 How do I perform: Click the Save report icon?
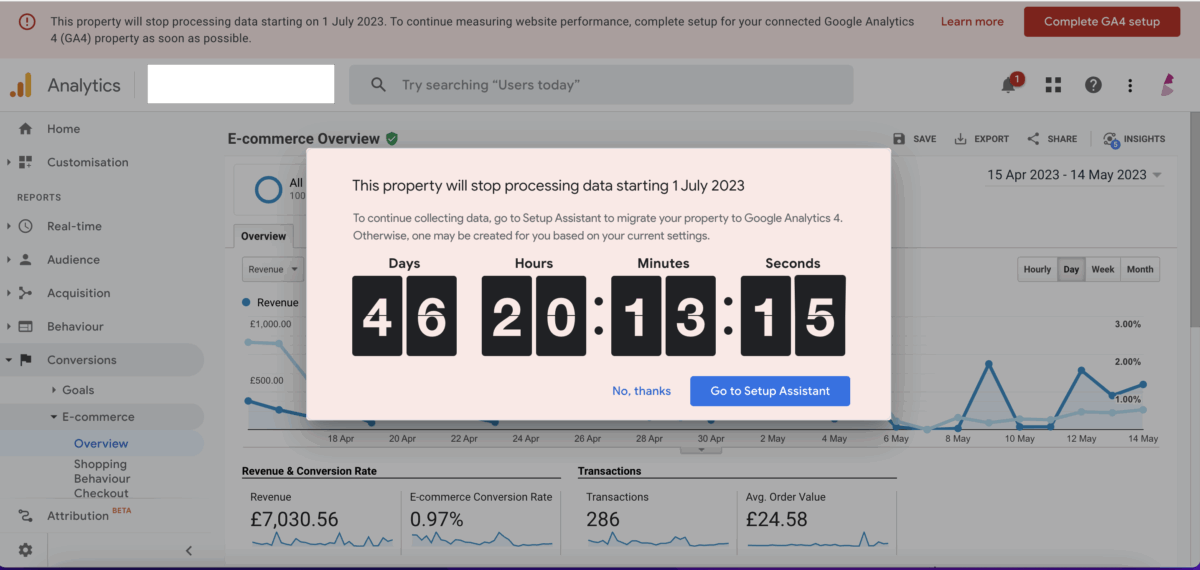[899, 139]
